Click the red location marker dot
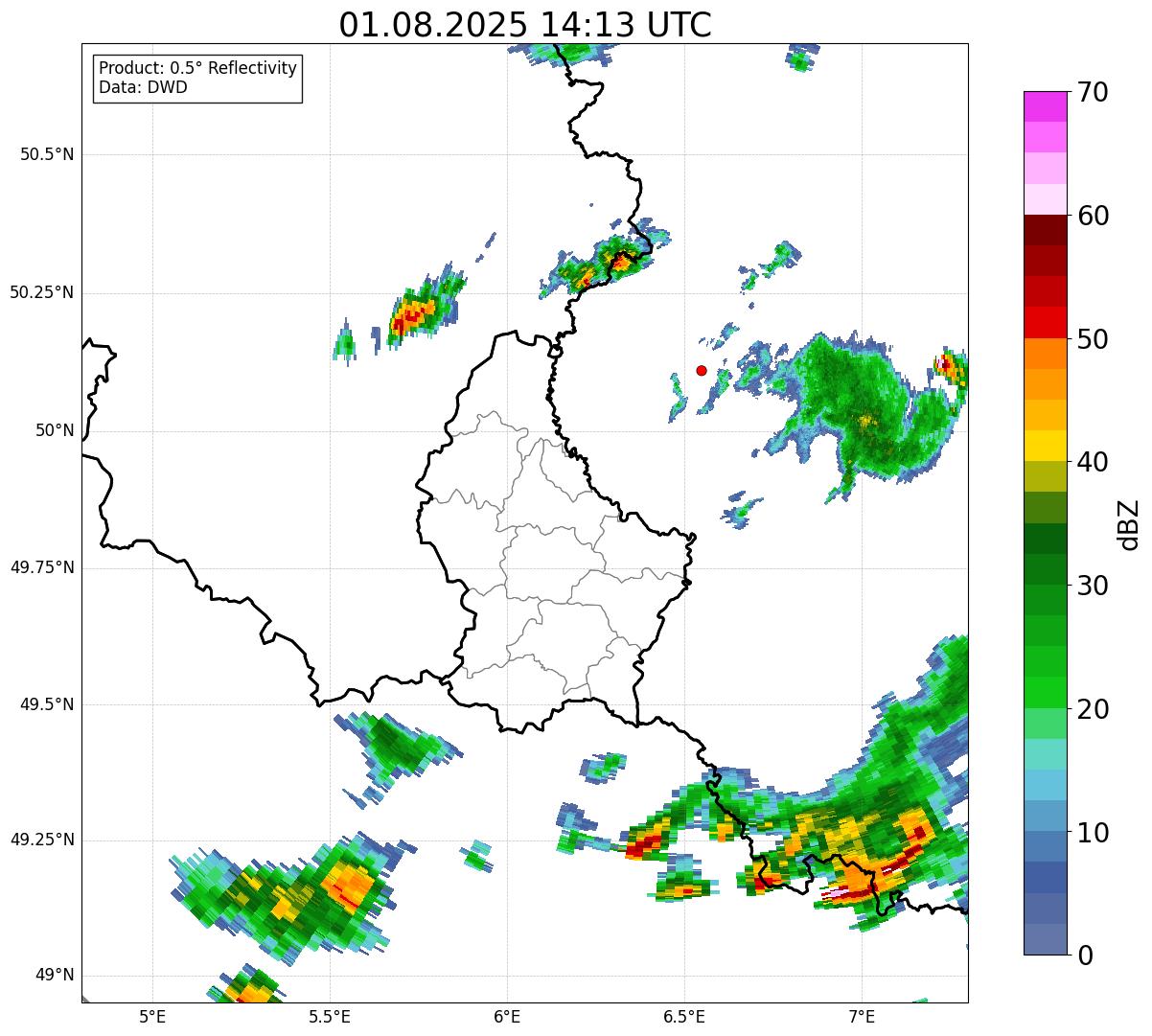The height and width of the screenshot is (1036, 1152). pyautogui.click(x=702, y=370)
